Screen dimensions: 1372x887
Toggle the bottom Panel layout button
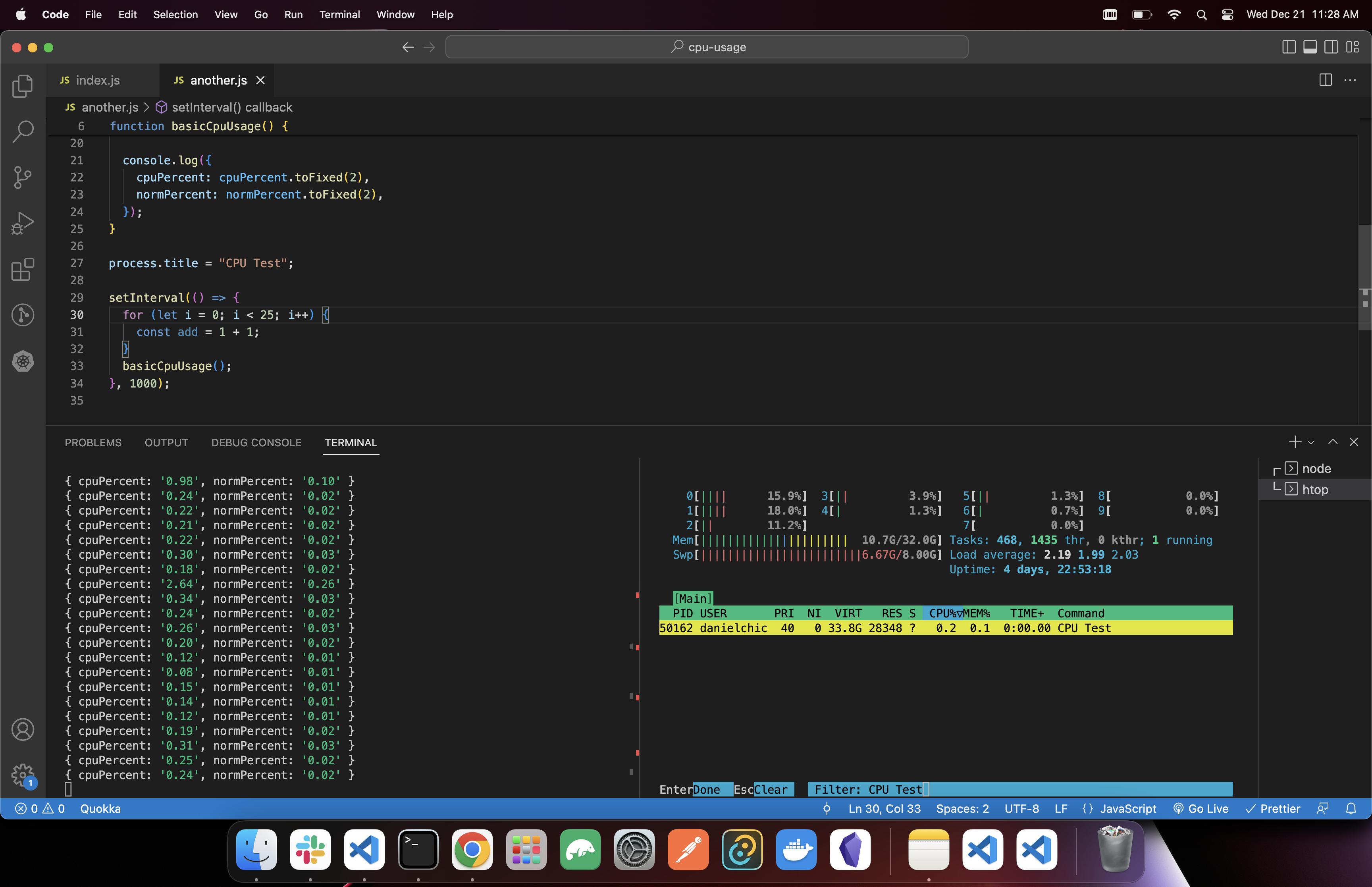(x=1310, y=47)
